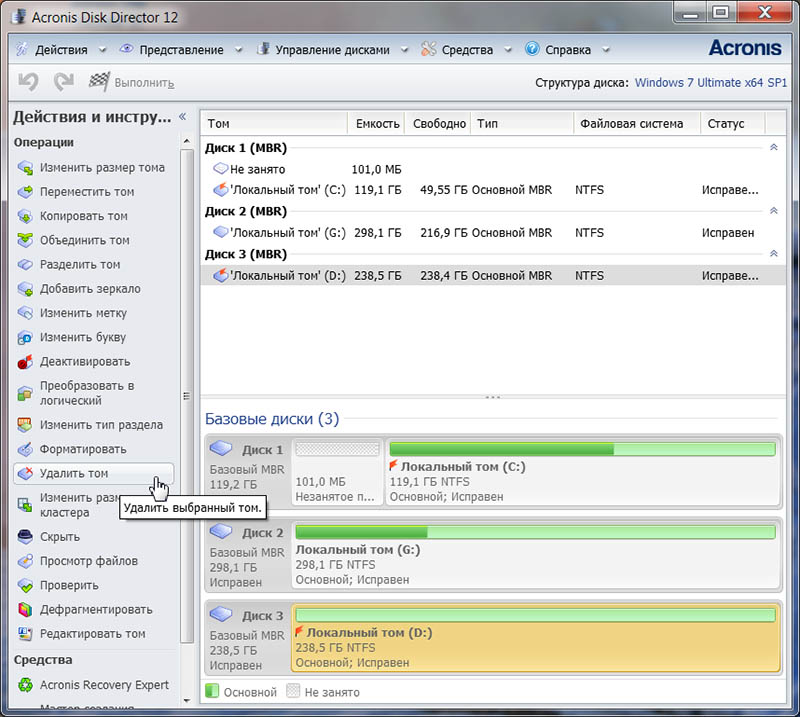This screenshot has width=800, height=717.
Task: Select the Не занято 101,0 МБ row
Action: coord(493,169)
